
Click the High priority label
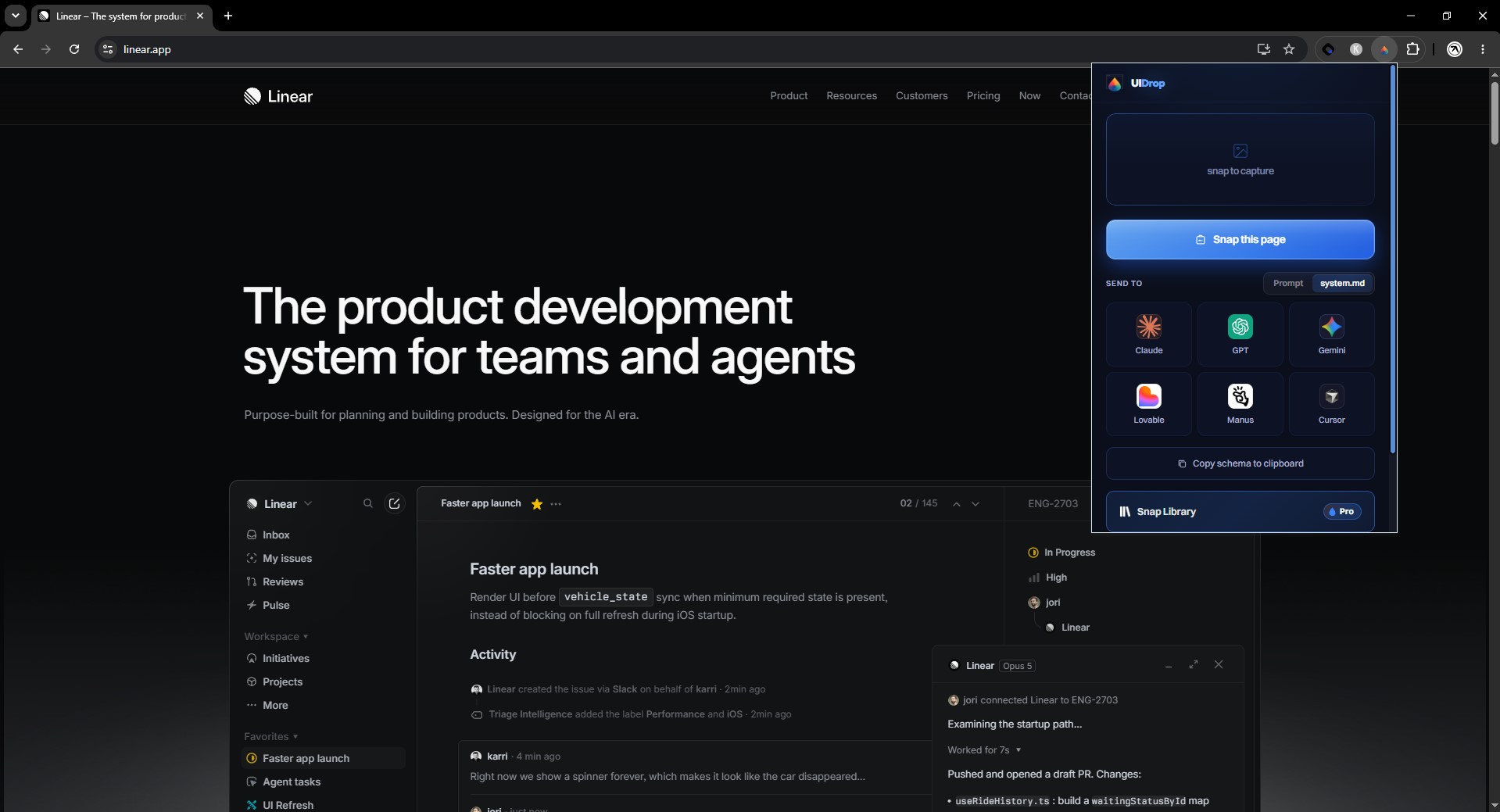[1047, 578]
